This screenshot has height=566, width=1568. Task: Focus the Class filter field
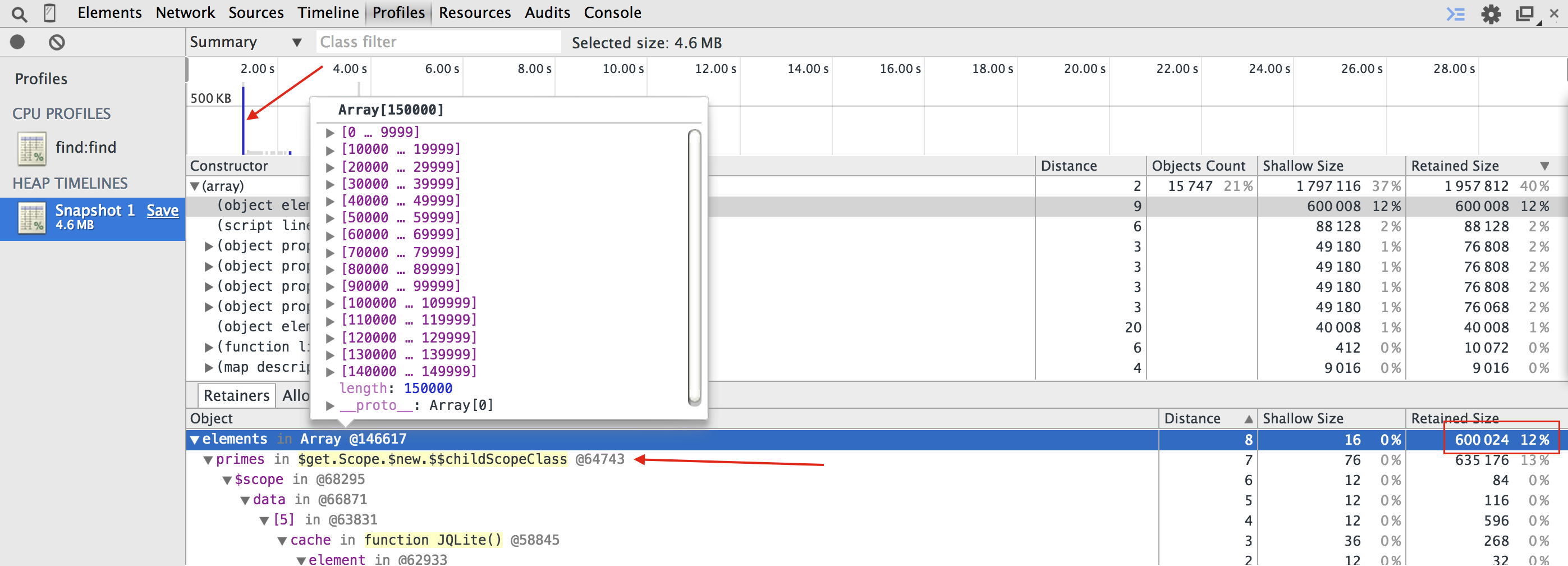438,42
